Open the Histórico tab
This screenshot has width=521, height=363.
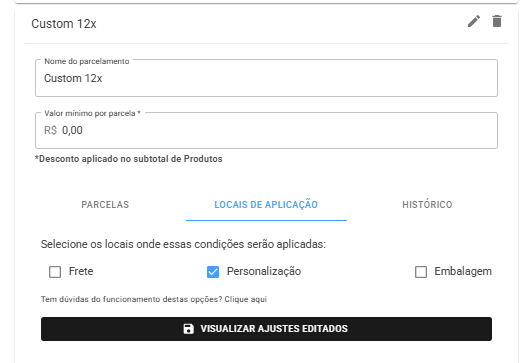427,205
